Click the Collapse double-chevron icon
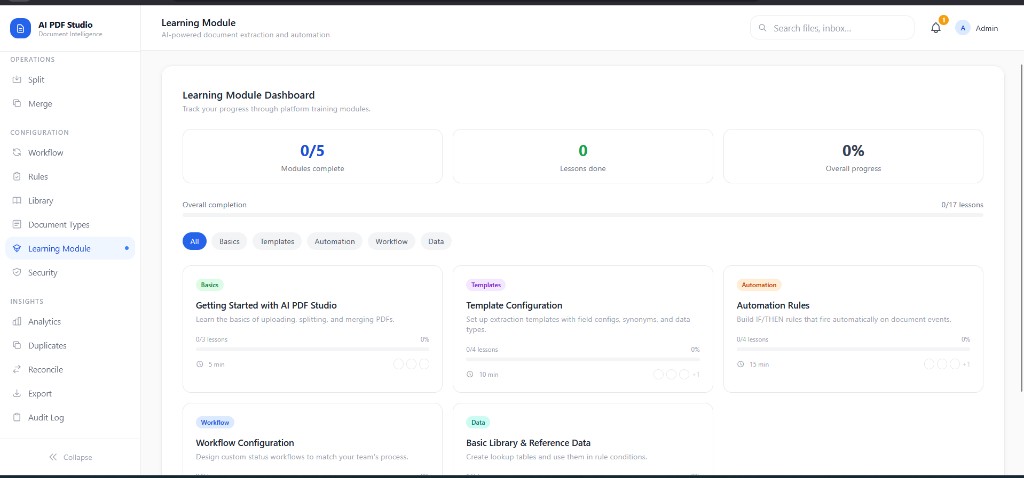Image resolution: width=1024 pixels, height=478 pixels. click(x=53, y=457)
